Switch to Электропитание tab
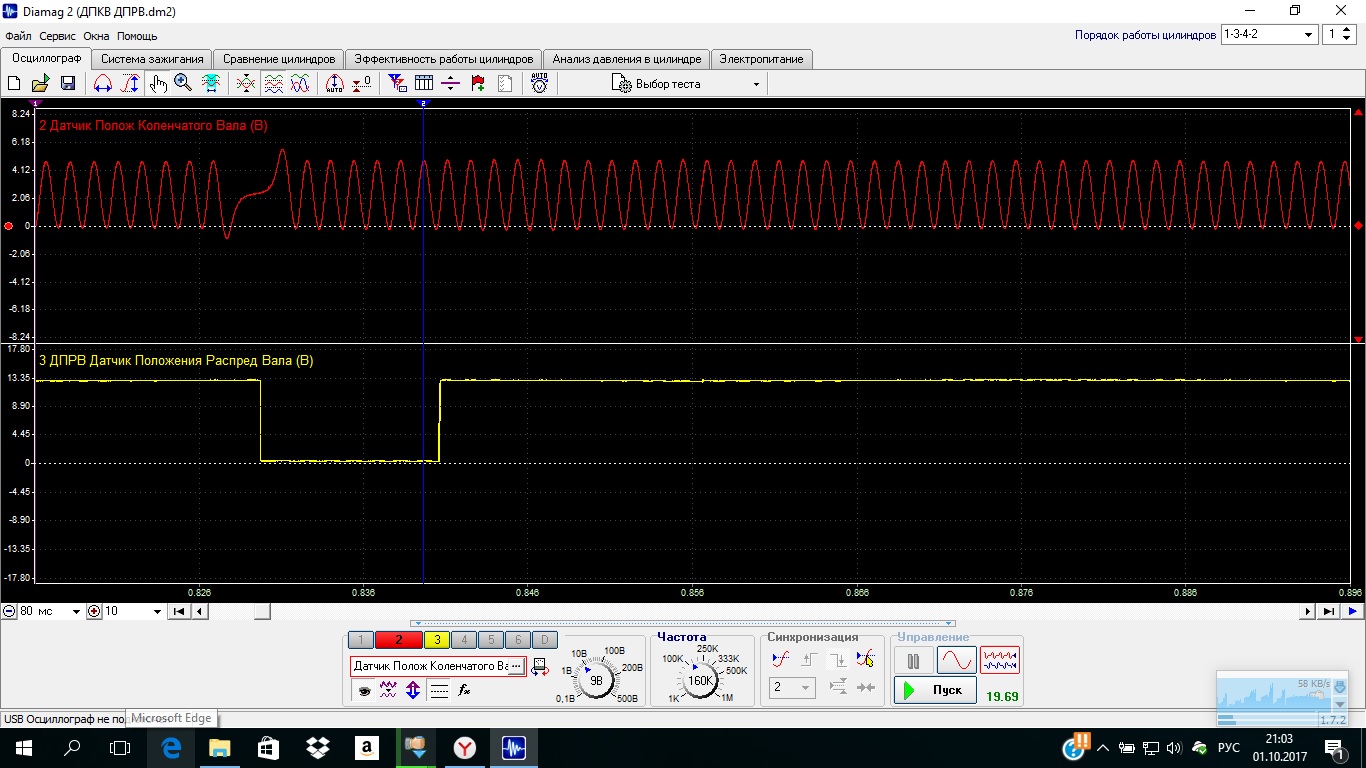The width and height of the screenshot is (1366, 768). click(761, 59)
